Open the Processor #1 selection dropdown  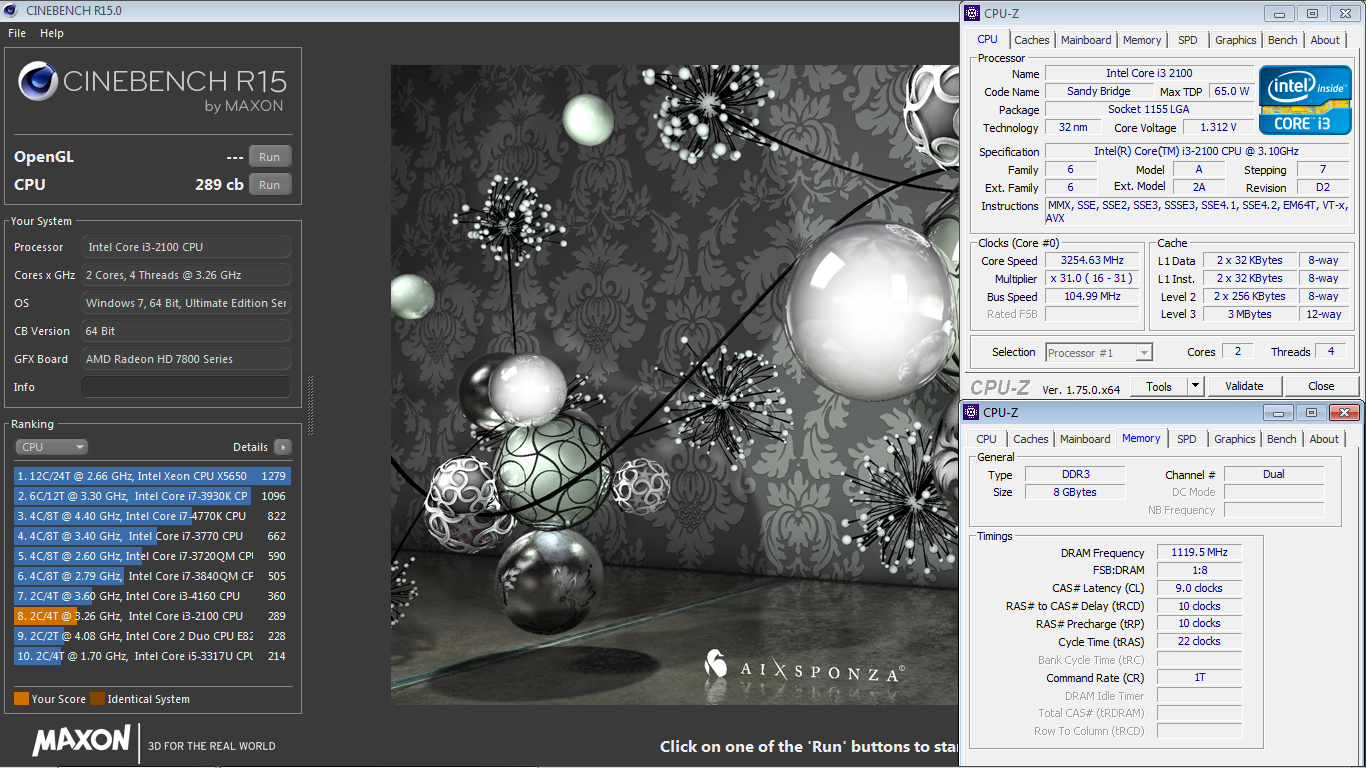coord(1099,352)
